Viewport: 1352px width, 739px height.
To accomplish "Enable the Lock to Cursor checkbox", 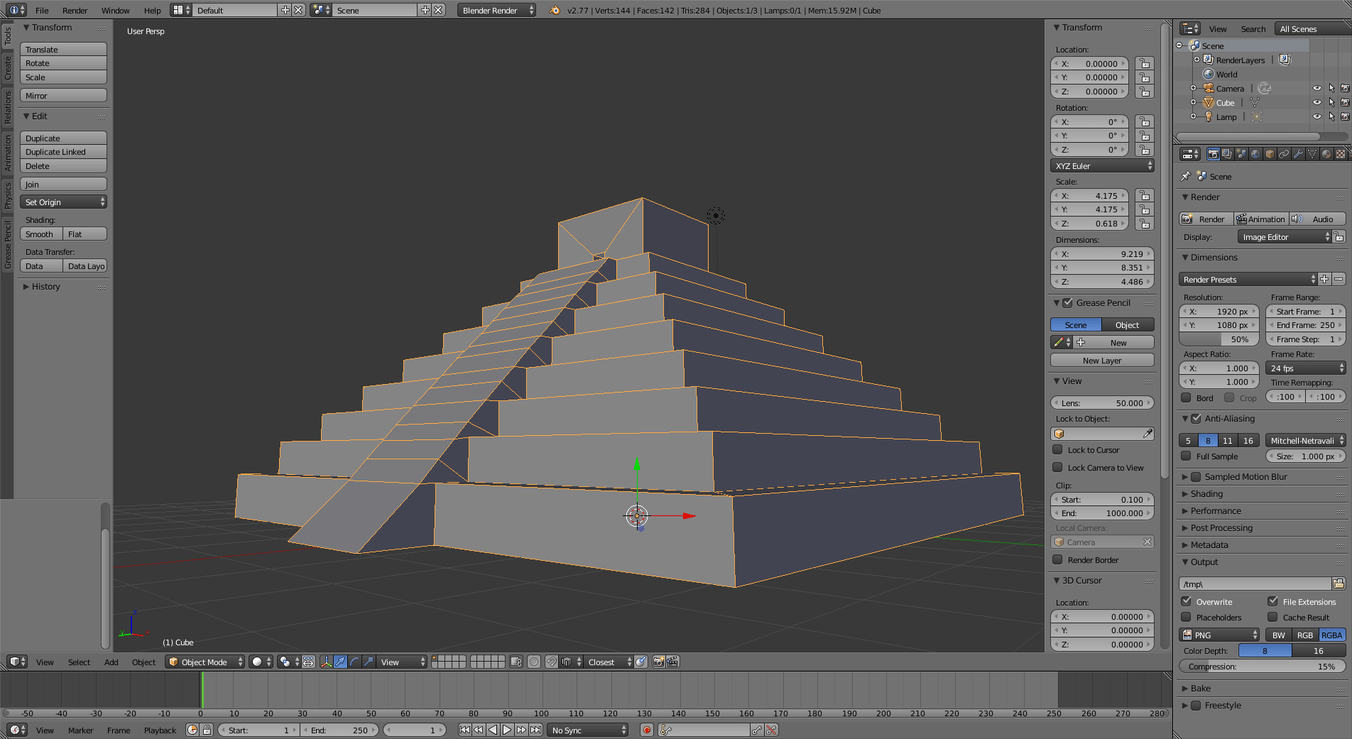I will click(x=1058, y=450).
